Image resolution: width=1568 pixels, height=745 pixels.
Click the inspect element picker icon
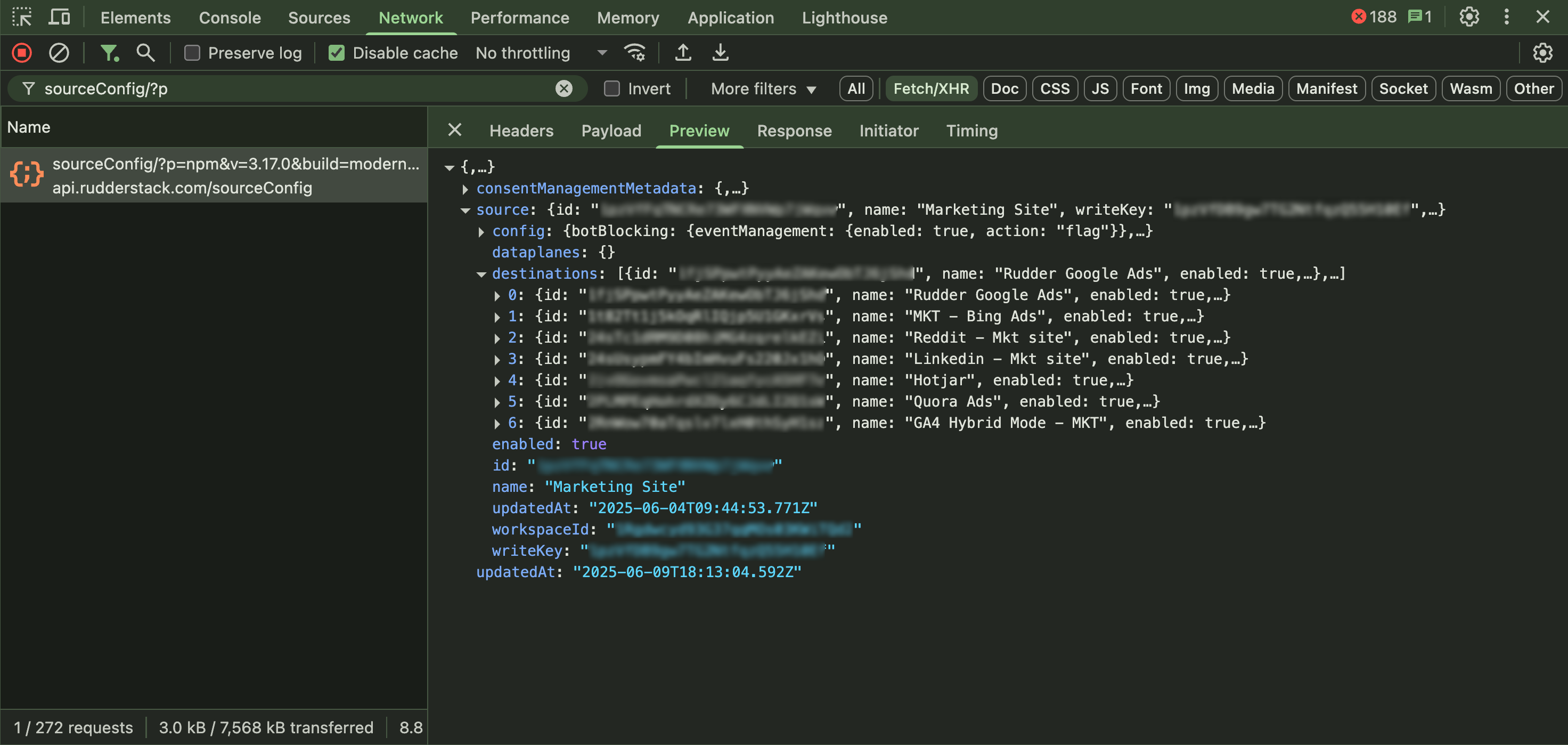[x=22, y=17]
